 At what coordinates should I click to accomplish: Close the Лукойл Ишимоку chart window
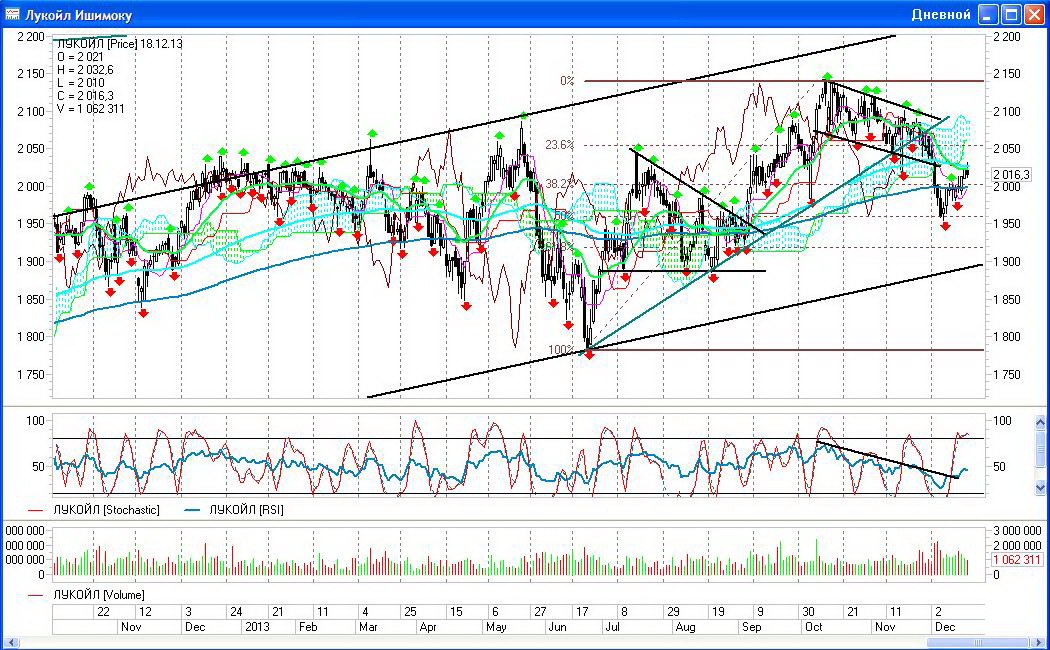[1035, 14]
